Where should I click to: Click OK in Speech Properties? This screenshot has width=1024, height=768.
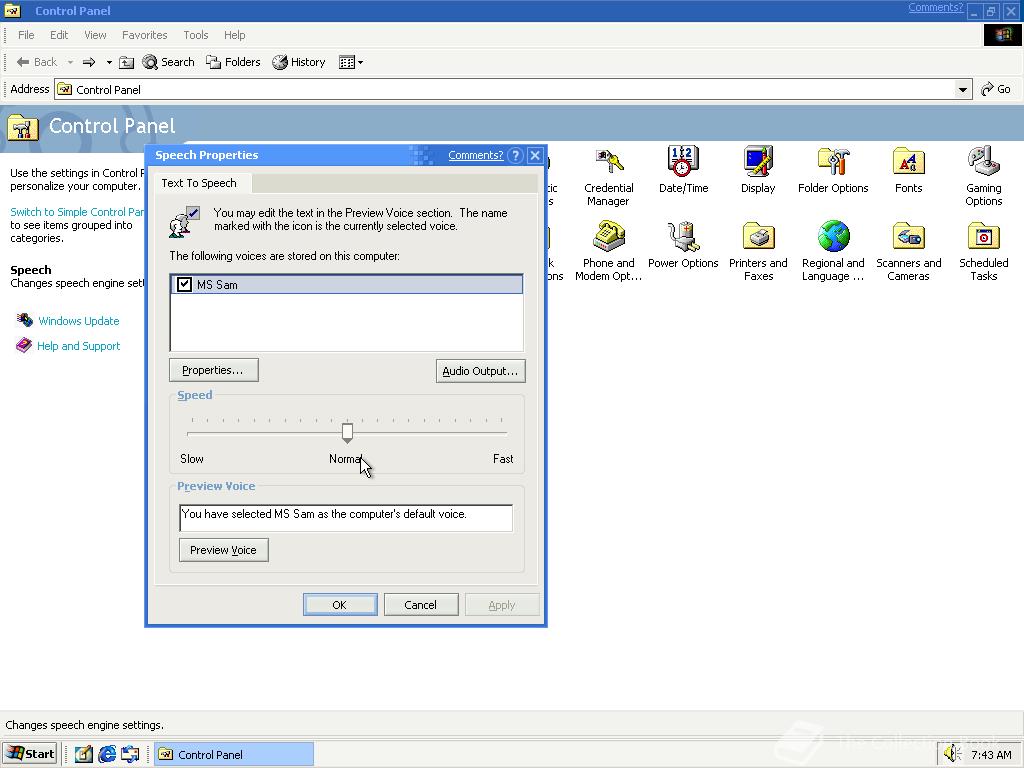[340, 605]
